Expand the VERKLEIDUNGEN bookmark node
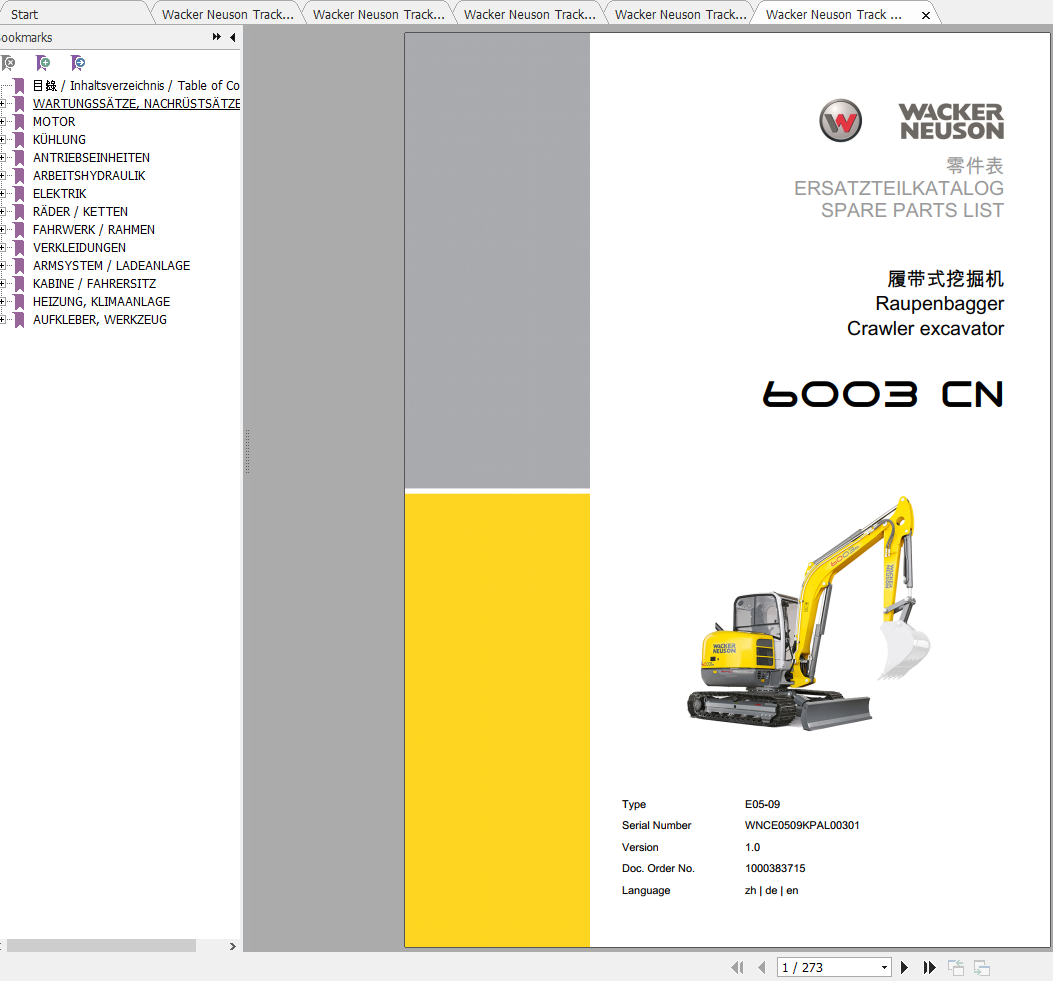 (3, 248)
